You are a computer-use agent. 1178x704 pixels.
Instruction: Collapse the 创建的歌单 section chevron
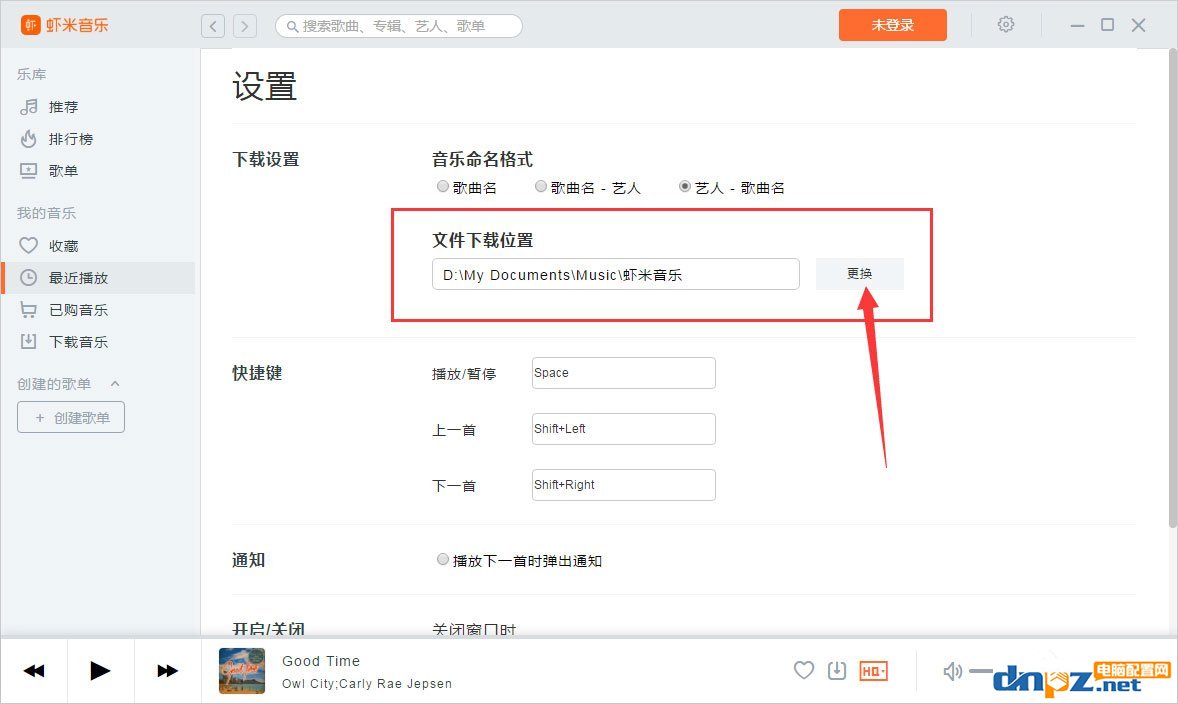coord(114,384)
